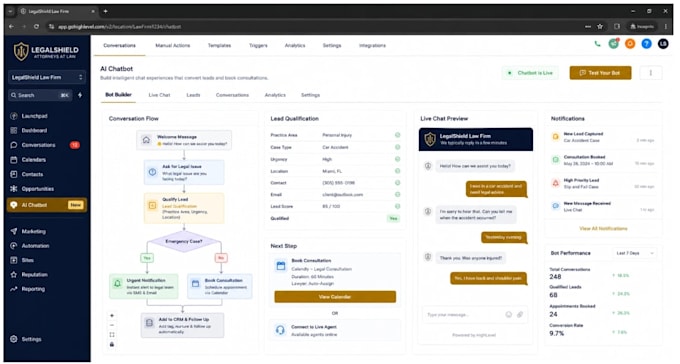680x364 pixels.
Task: Click the Test Your Bot button
Action: [600, 73]
